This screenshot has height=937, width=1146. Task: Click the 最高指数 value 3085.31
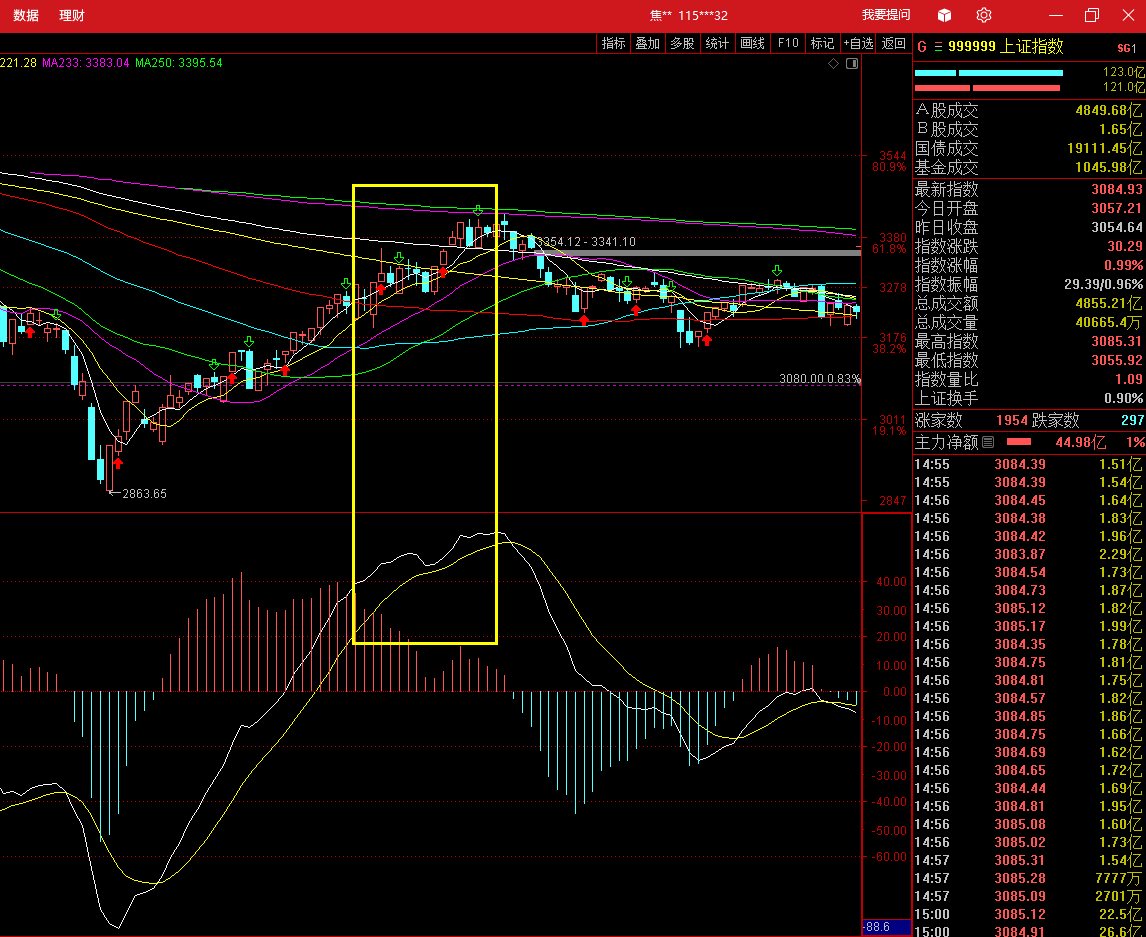coord(1116,342)
